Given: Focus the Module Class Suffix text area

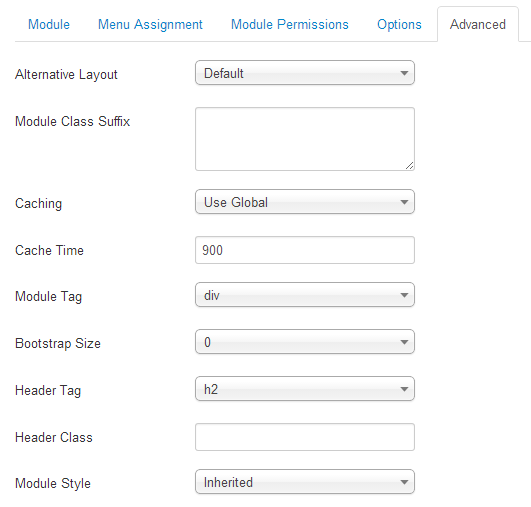Looking at the screenshot, I should pyautogui.click(x=305, y=139).
